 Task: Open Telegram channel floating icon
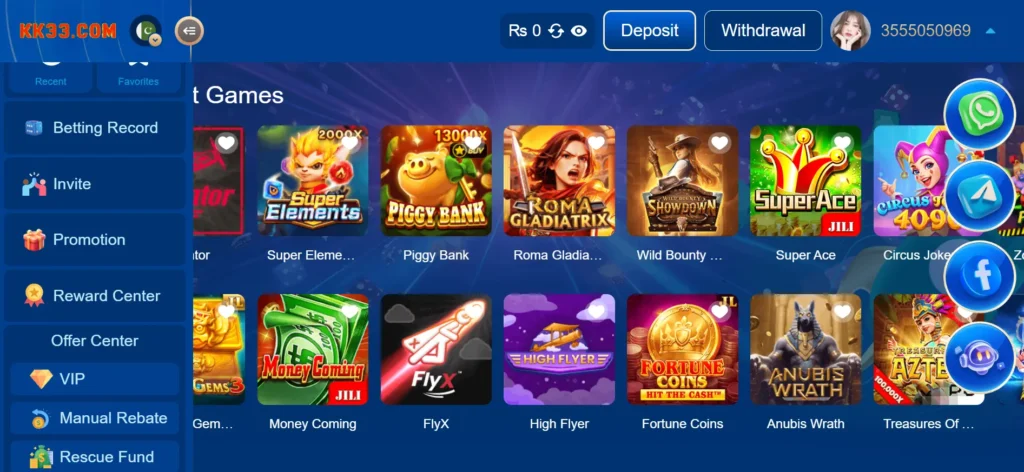(979, 196)
